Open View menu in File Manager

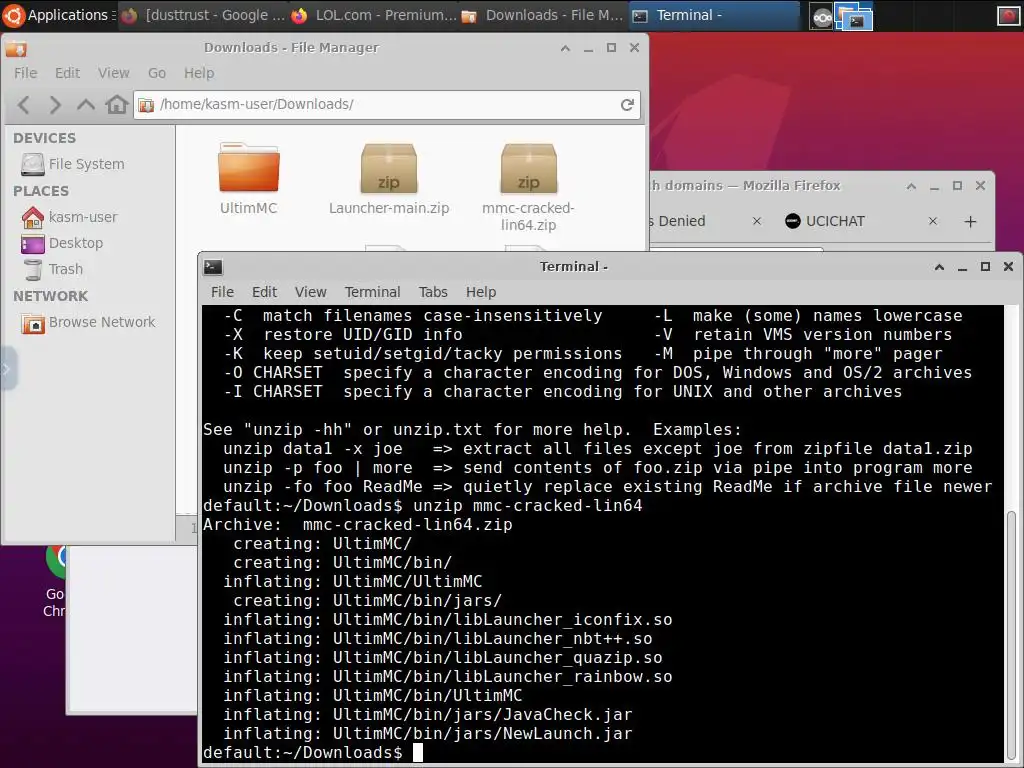click(114, 73)
